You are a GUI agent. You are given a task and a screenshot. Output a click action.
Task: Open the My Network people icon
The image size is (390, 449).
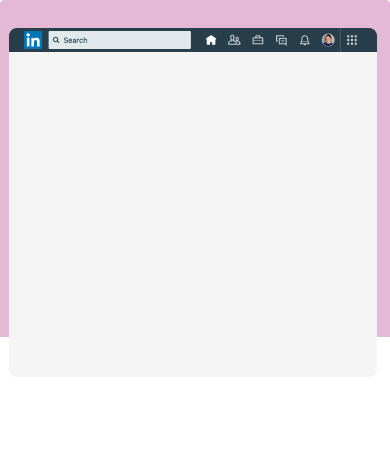[x=234, y=40]
